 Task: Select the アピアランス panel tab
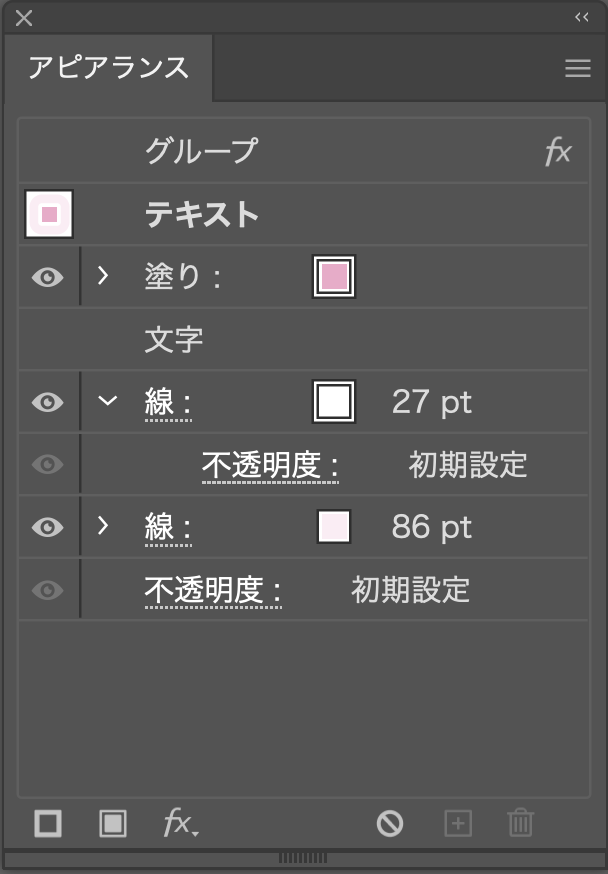pos(108,67)
